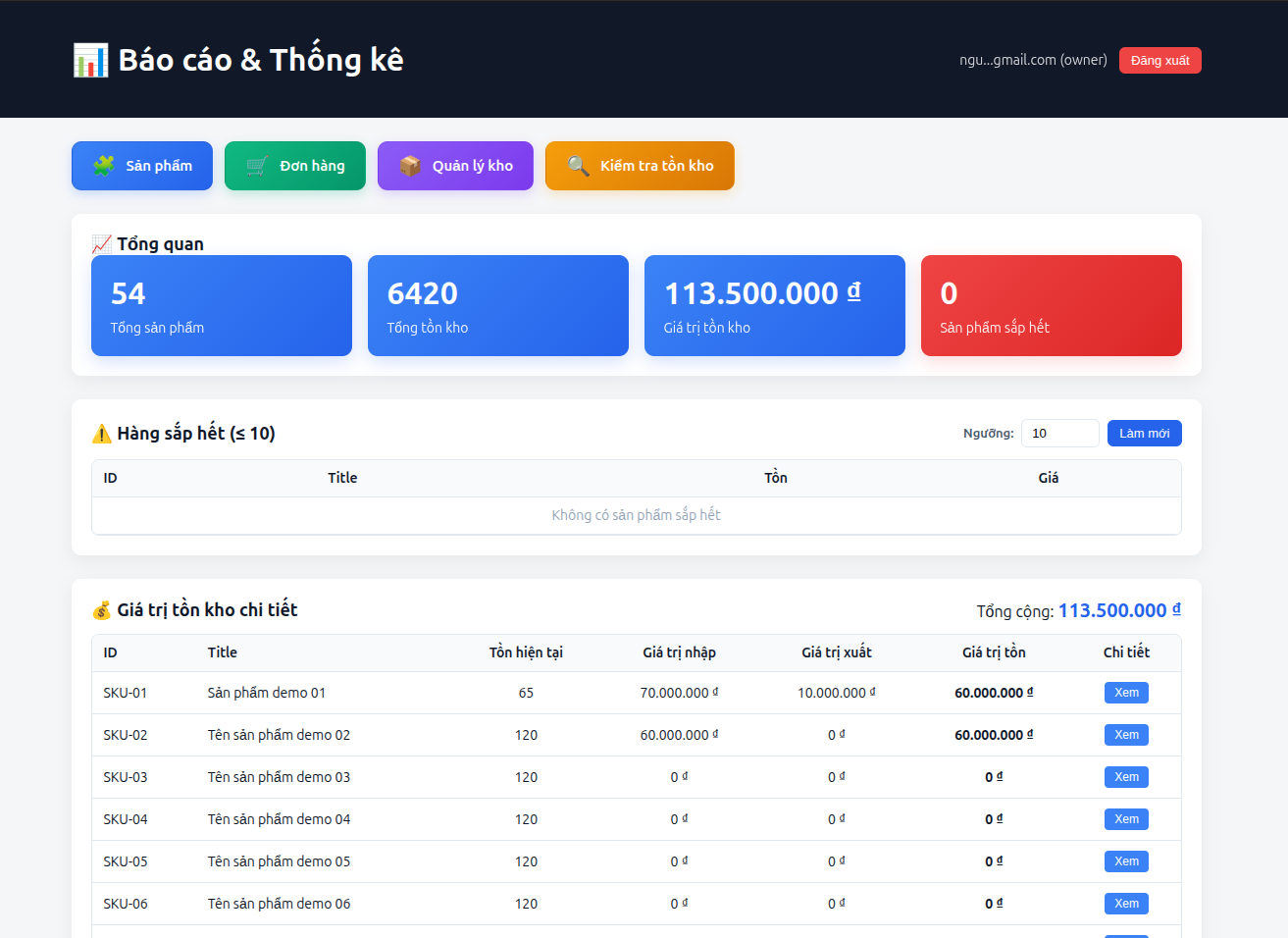Click the shopping cart icon on Đơn hàng
Viewport: 1288px width, 938px height.
[x=256, y=166]
